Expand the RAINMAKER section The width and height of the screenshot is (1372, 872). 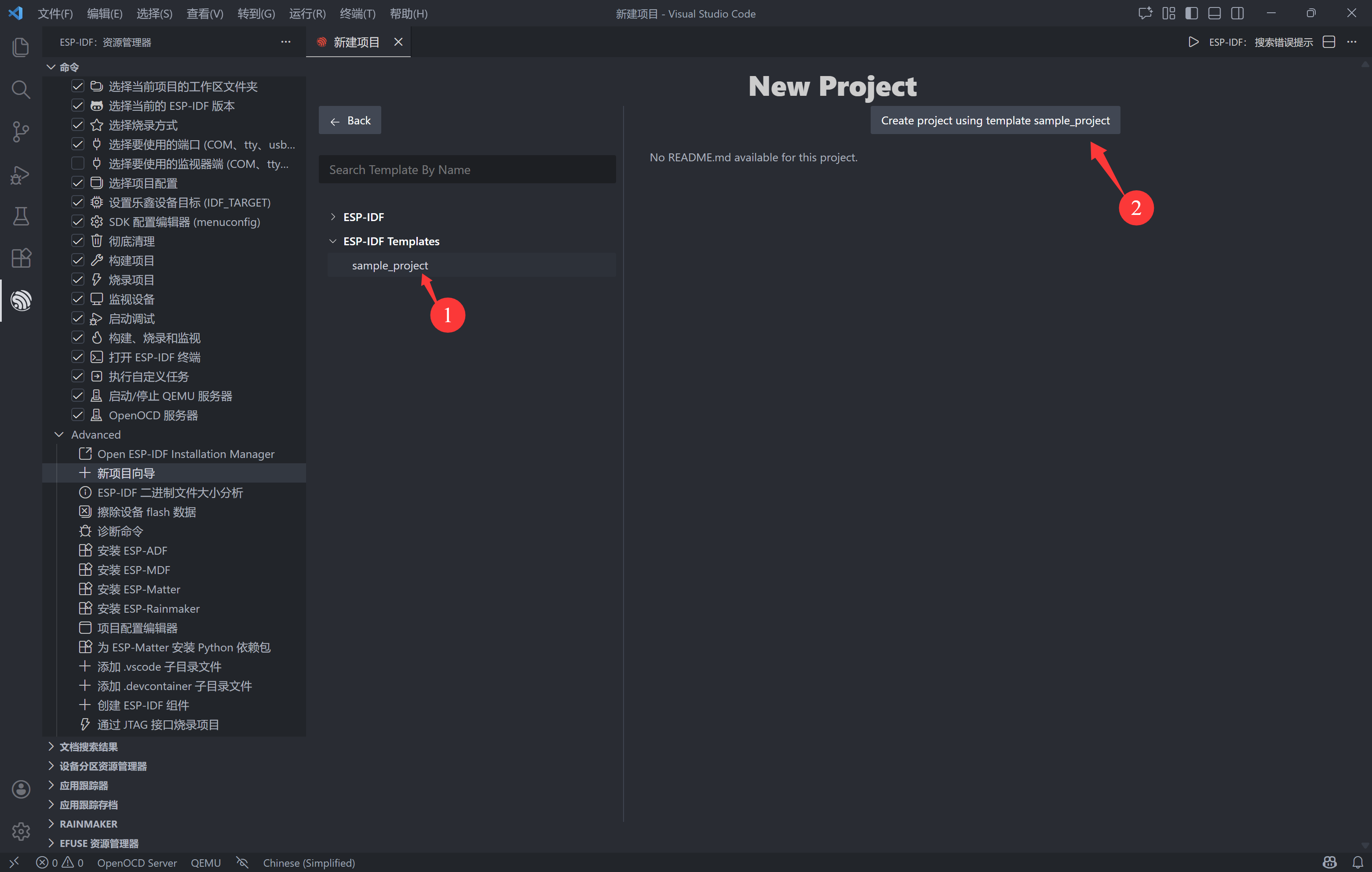[51, 824]
